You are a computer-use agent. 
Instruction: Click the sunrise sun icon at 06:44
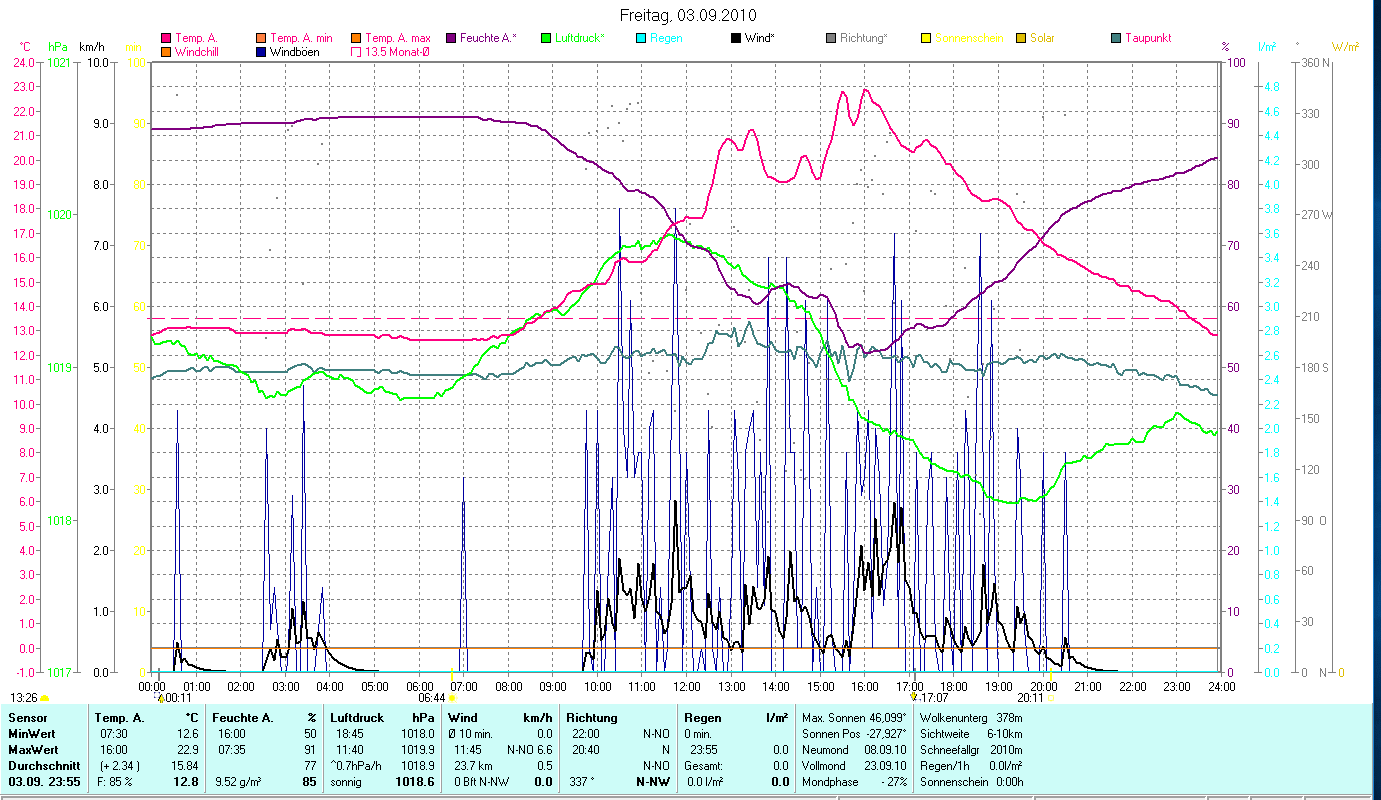pos(453,698)
